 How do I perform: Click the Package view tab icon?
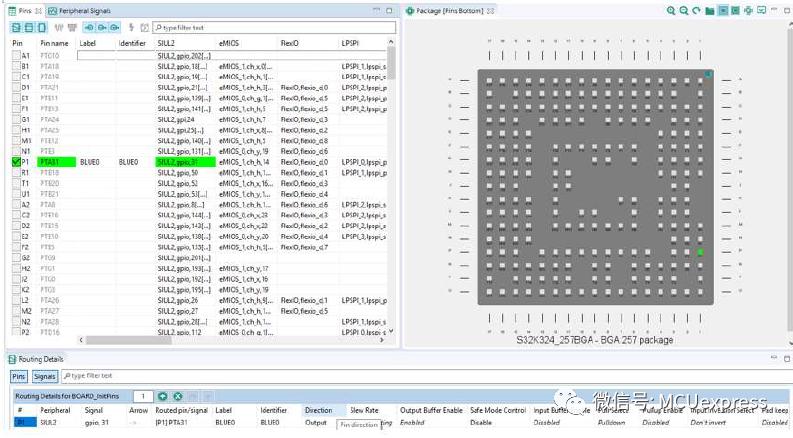click(x=410, y=11)
